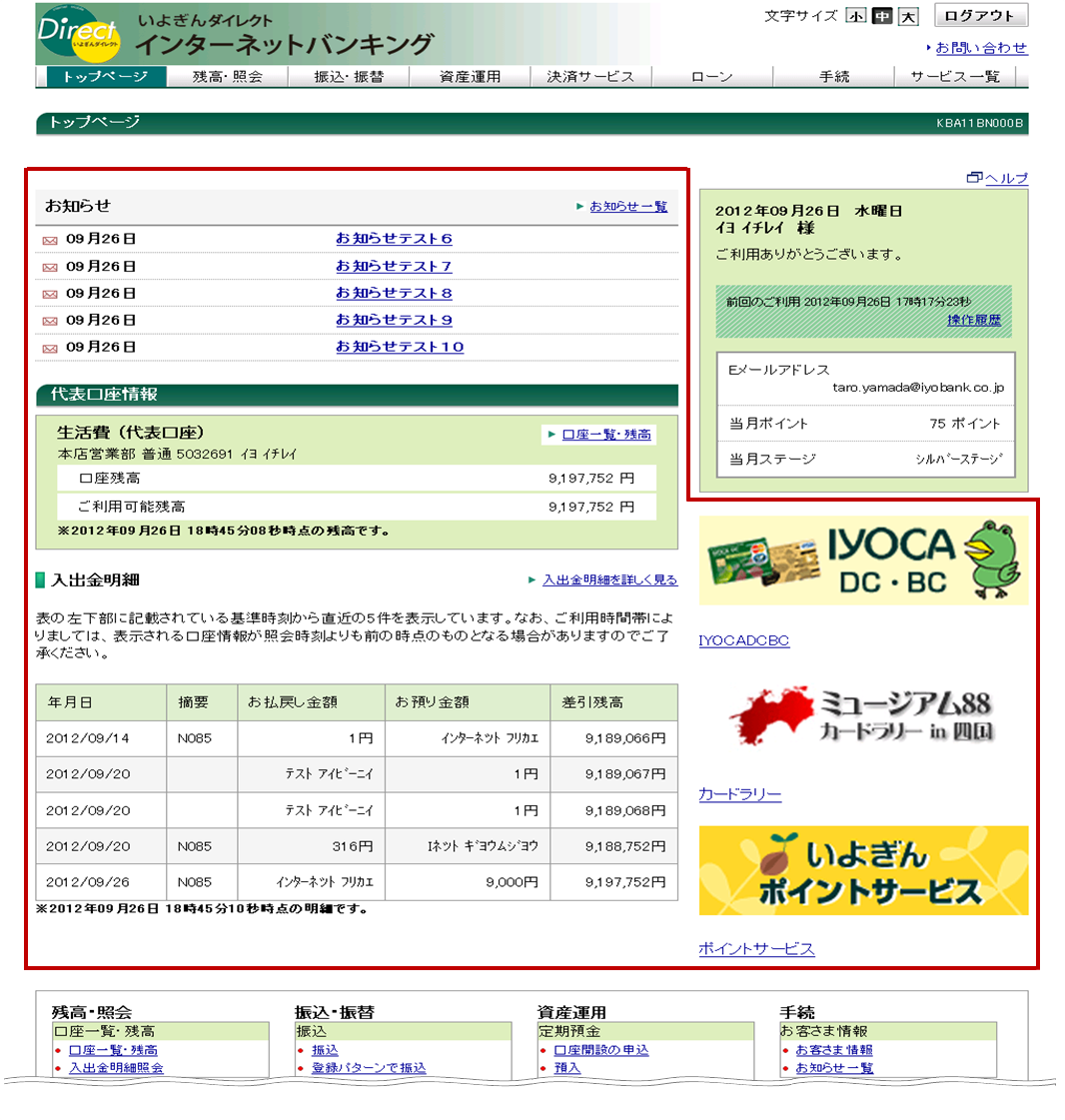Open footer 口座一覧・残高 link

(x=113, y=1050)
